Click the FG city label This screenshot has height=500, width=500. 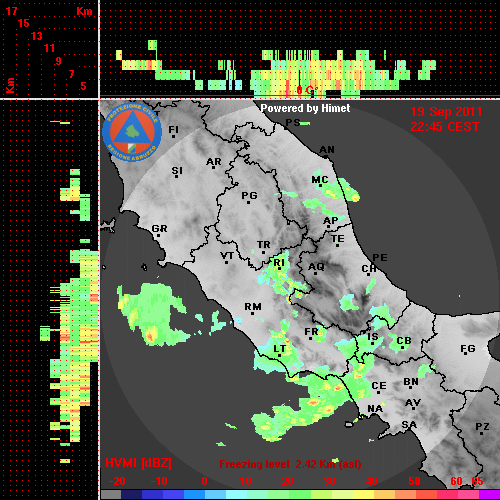pyautogui.click(x=468, y=349)
